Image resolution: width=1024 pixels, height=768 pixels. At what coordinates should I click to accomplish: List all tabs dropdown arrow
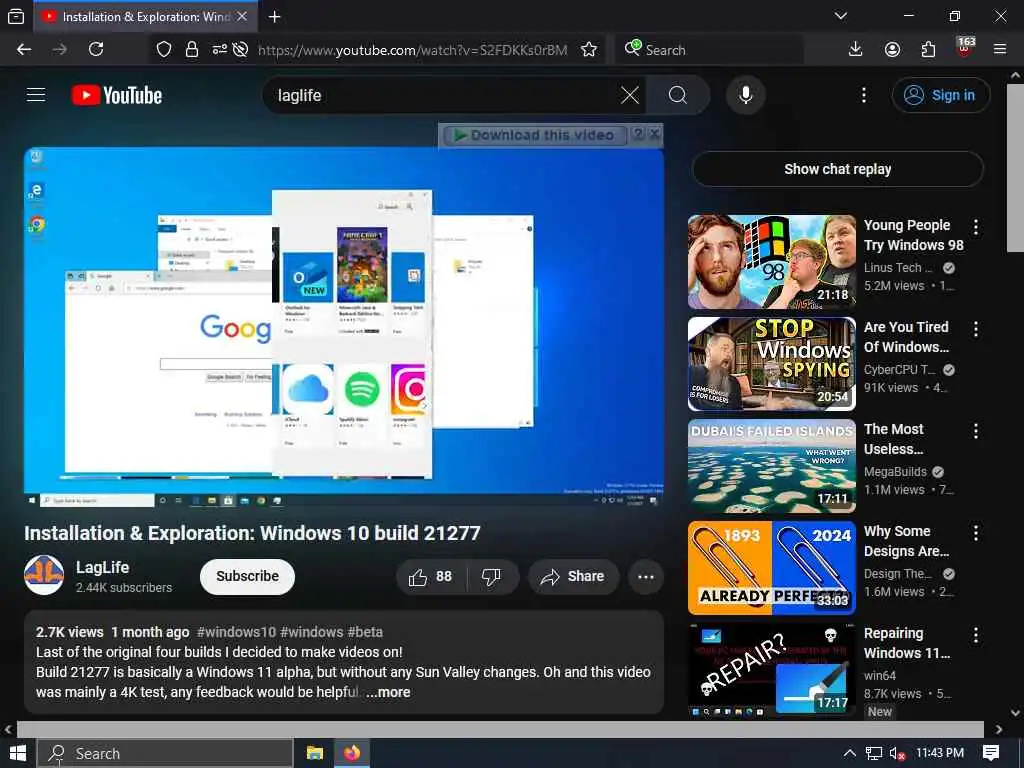click(x=841, y=16)
